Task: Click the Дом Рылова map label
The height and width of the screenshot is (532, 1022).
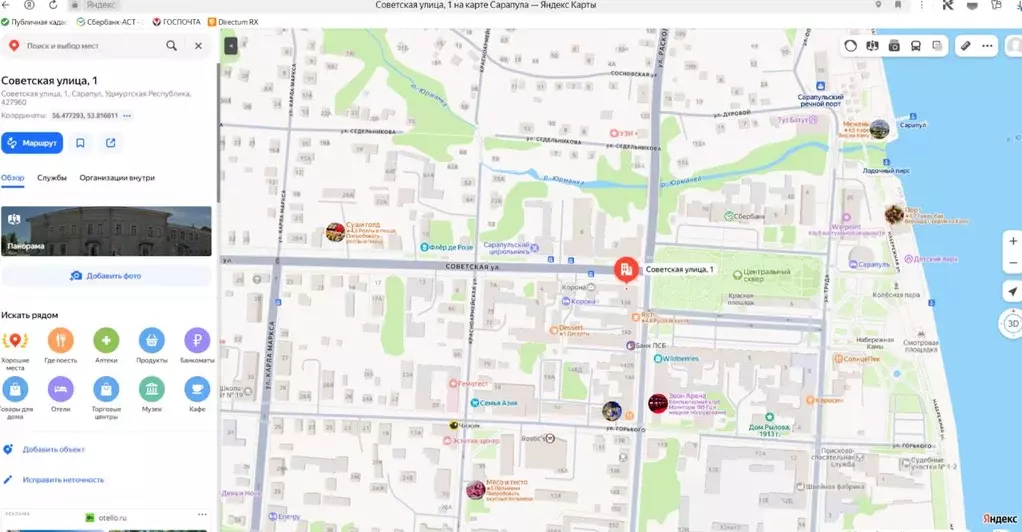Action: (x=769, y=430)
